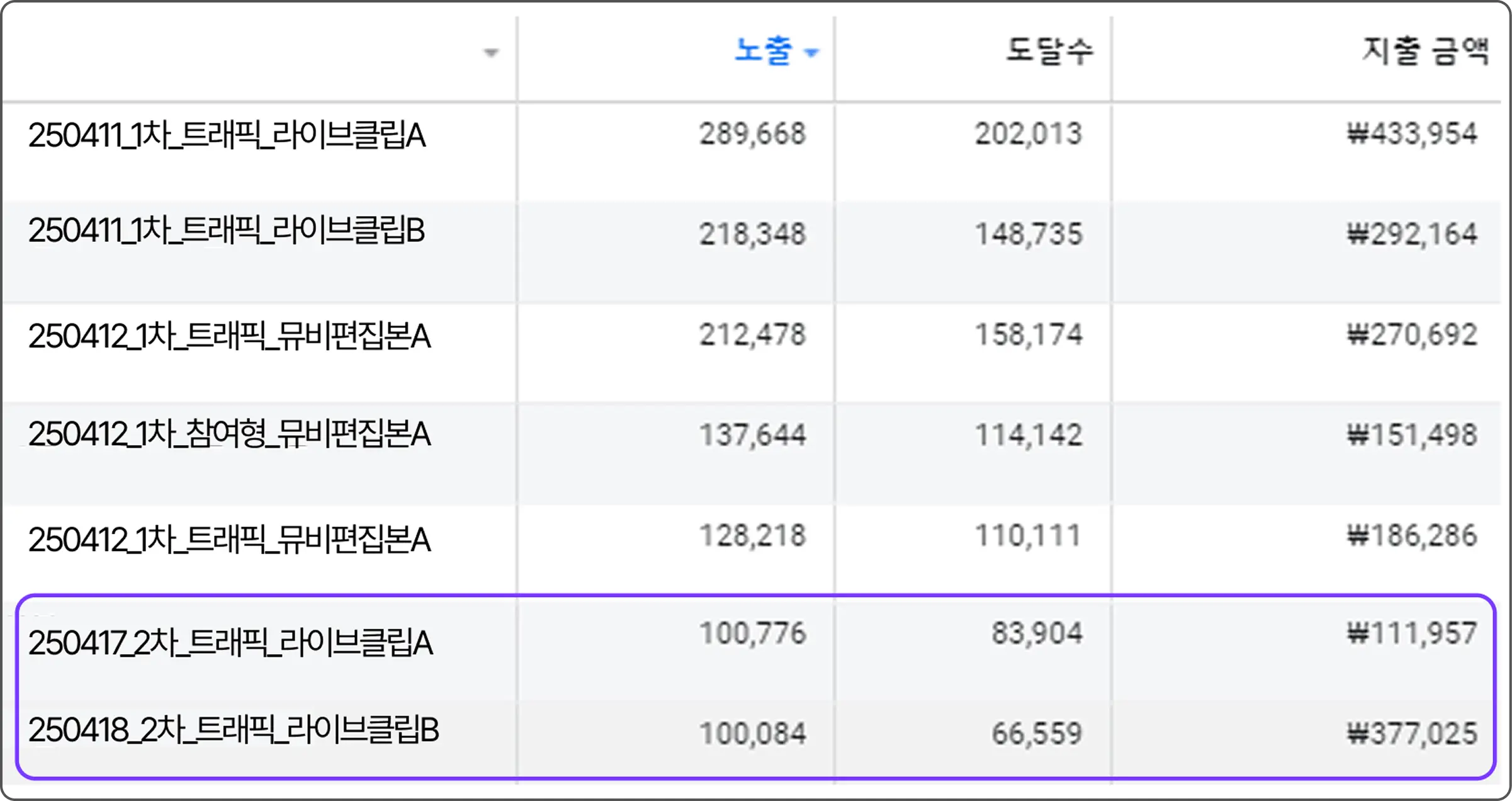Click the ₩151,498 spend amount
The width and height of the screenshot is (1512, 801).
pyautogui.click(x=1412, y=435)
